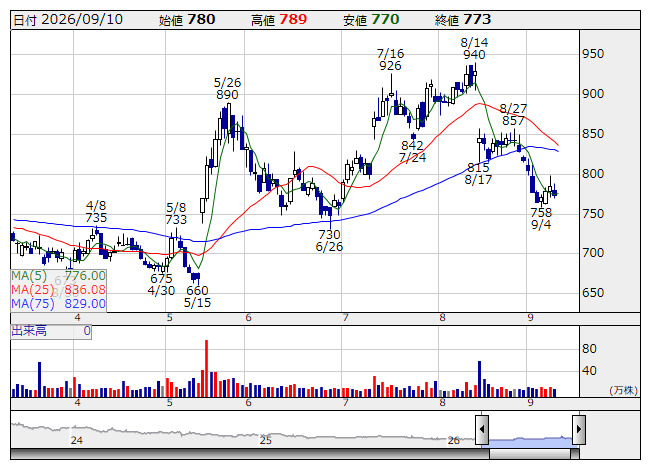Click year 24 label in the navigator
The width and height of the screenshot is (653, 470).
(77, 440)
